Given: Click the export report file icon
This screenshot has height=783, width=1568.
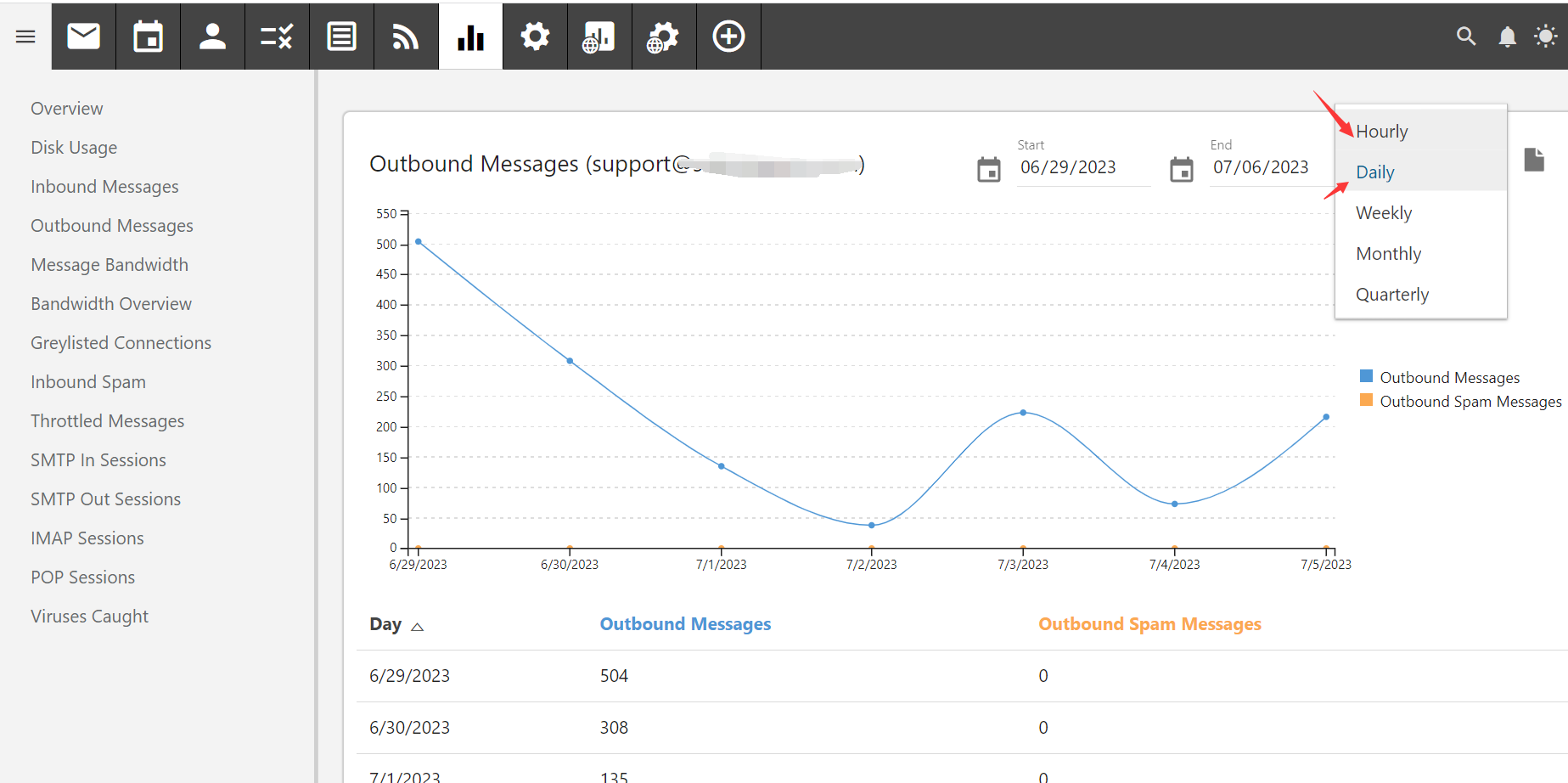Looking at the screenshot, I should pyautogui.click(x=1533, y=160).
